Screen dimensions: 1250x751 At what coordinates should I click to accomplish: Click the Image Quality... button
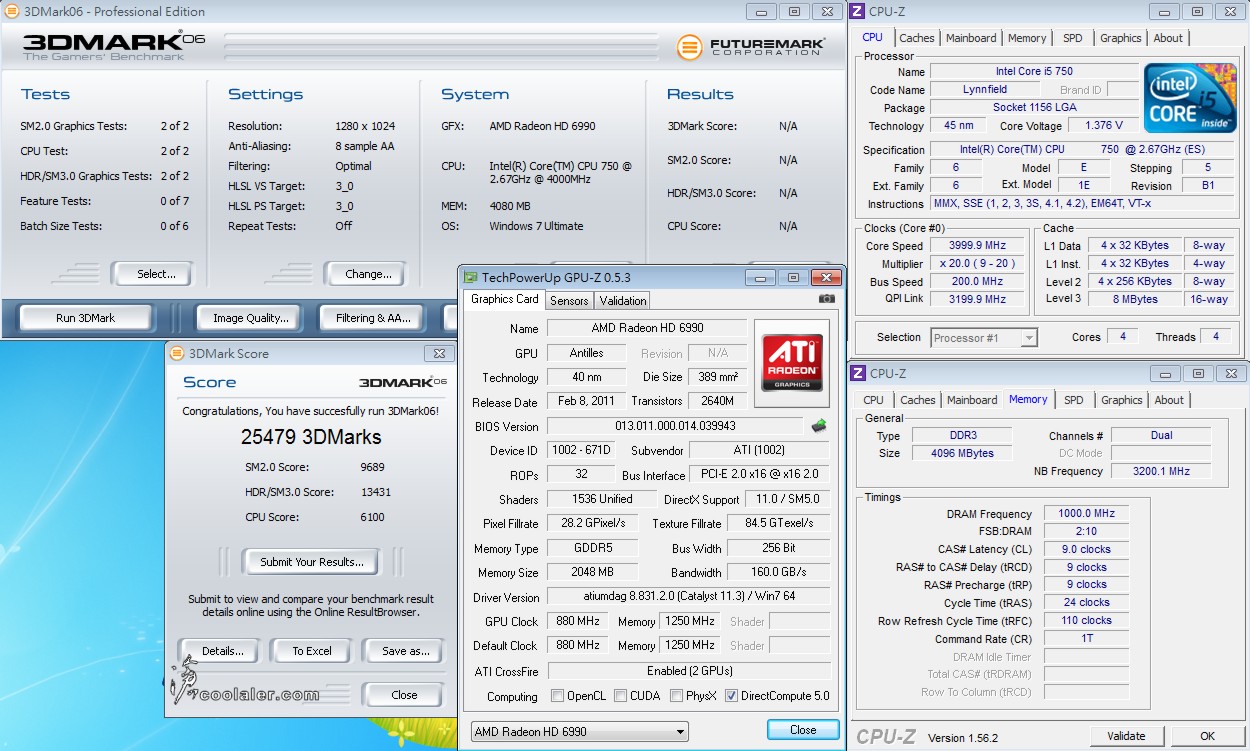point(250,318)
